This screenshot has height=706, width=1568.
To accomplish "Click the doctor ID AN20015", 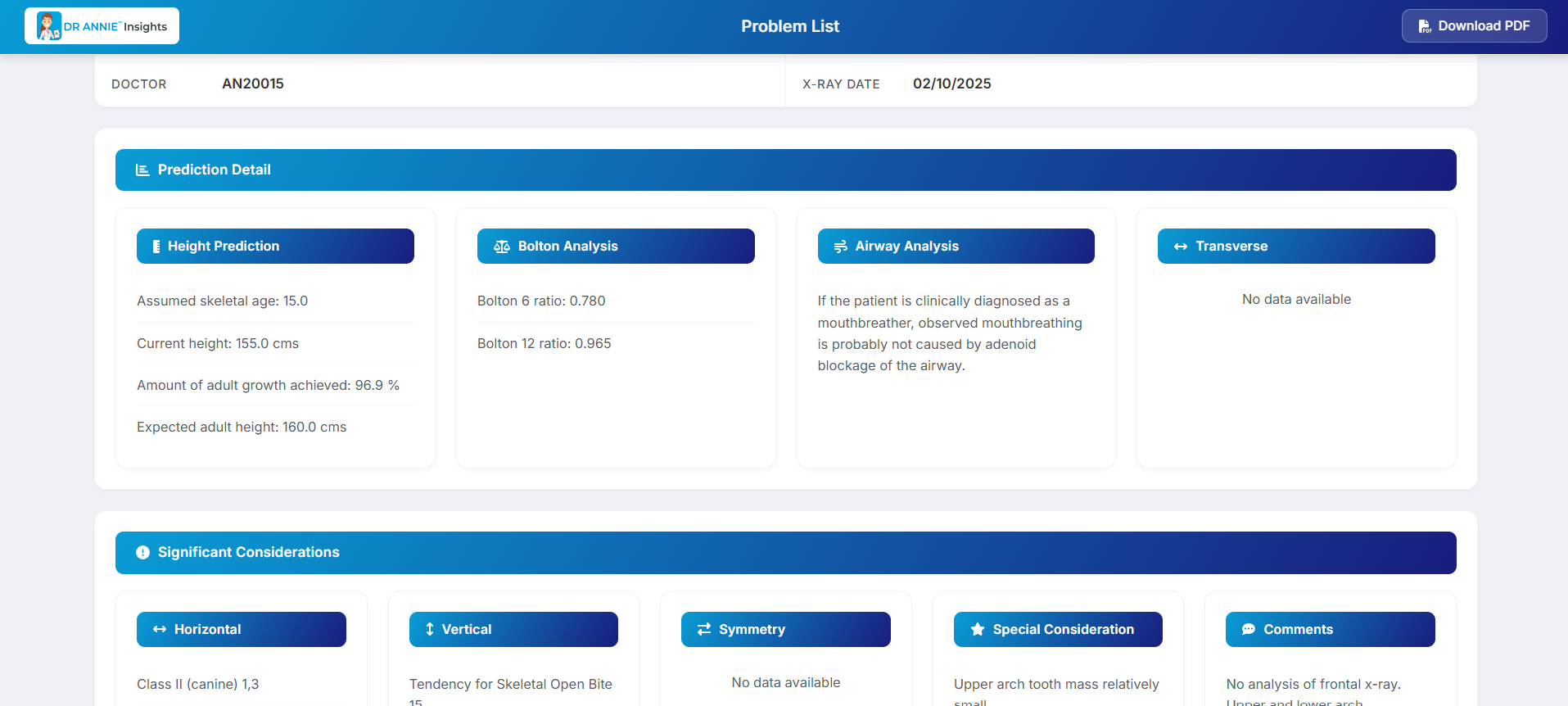I will click(x=253, y=84).
